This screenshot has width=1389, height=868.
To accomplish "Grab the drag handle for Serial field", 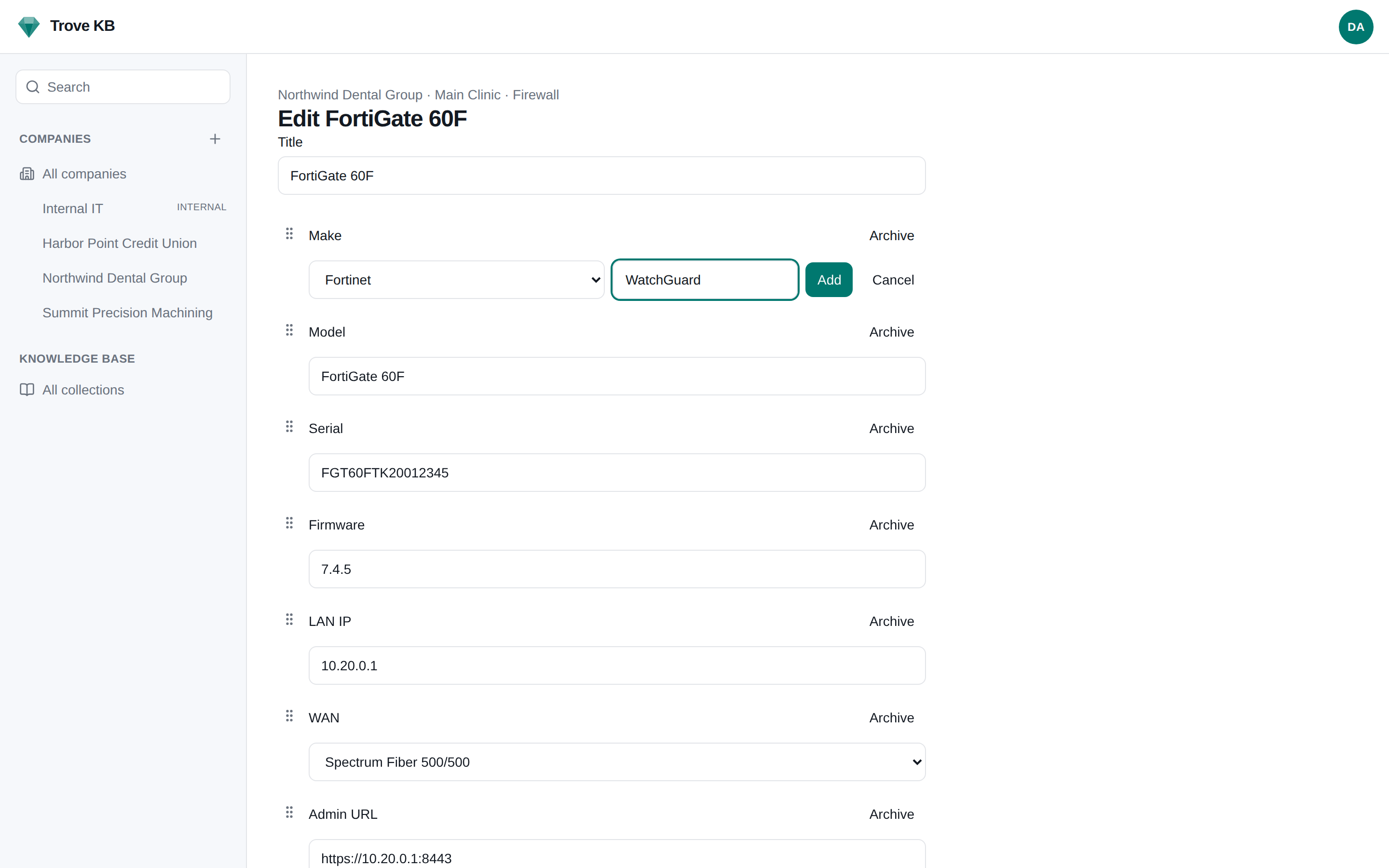I will pyautogui.click(x=289, y=427).
